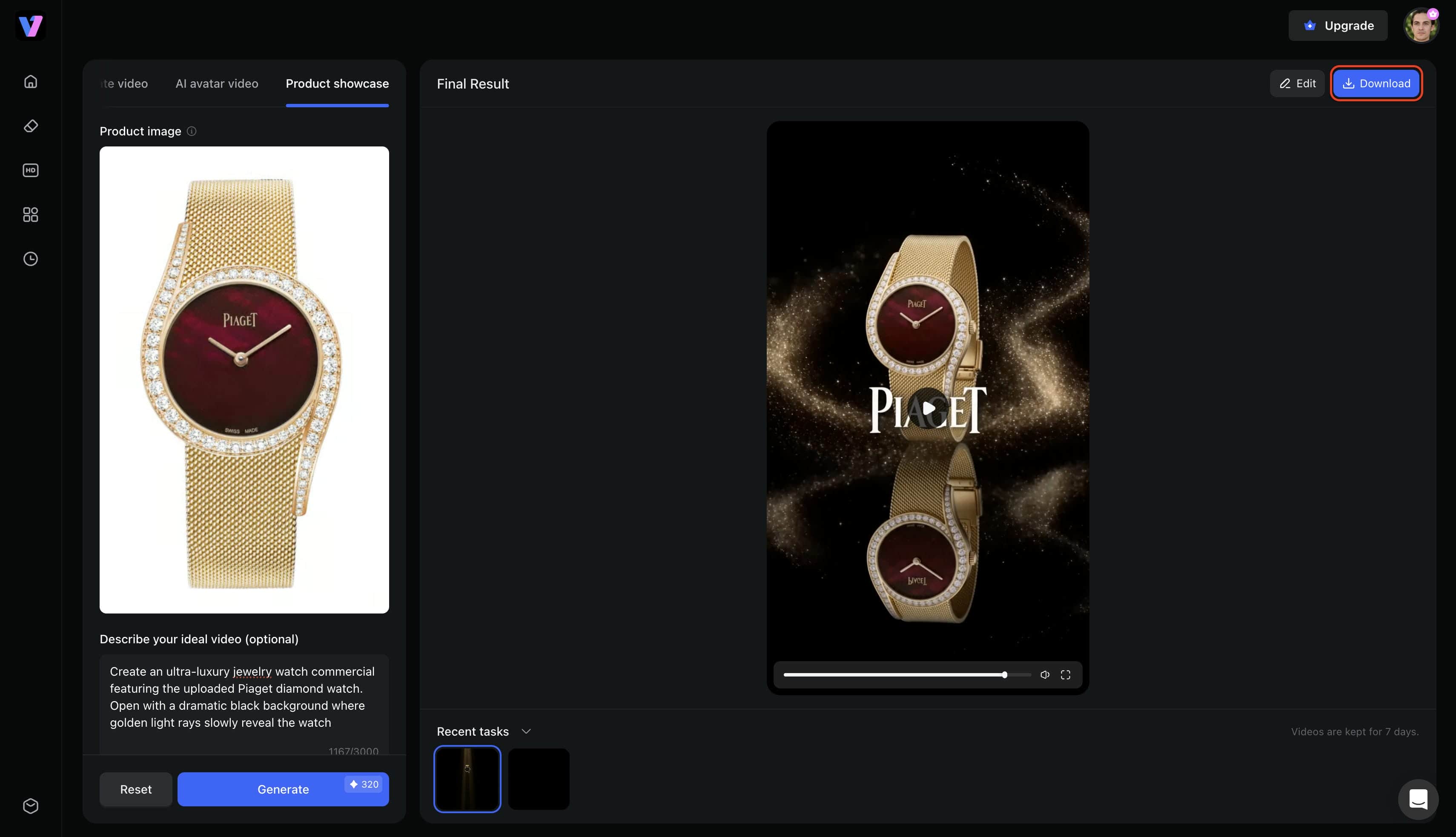This screenshot has height=837, width=1456.
Task: Click the 1167/3000 character counter
Action: (353, 751)
